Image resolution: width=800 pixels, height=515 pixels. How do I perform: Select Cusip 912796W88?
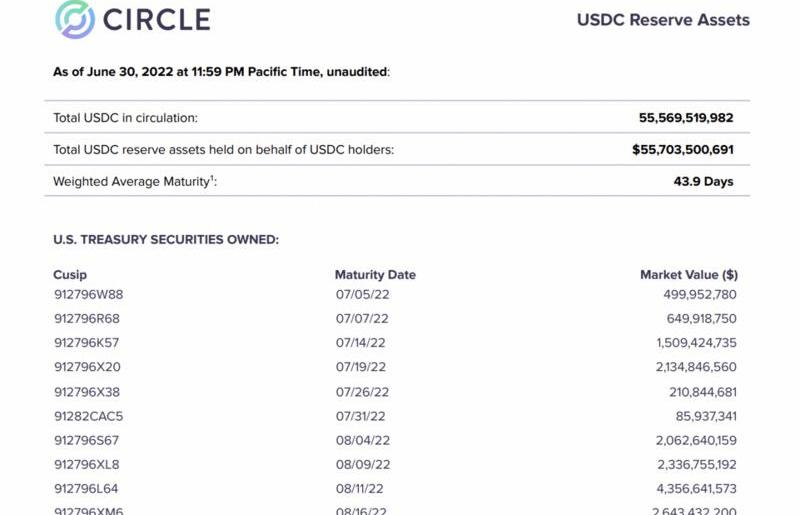pyautogui.click(x=88, y=295)
